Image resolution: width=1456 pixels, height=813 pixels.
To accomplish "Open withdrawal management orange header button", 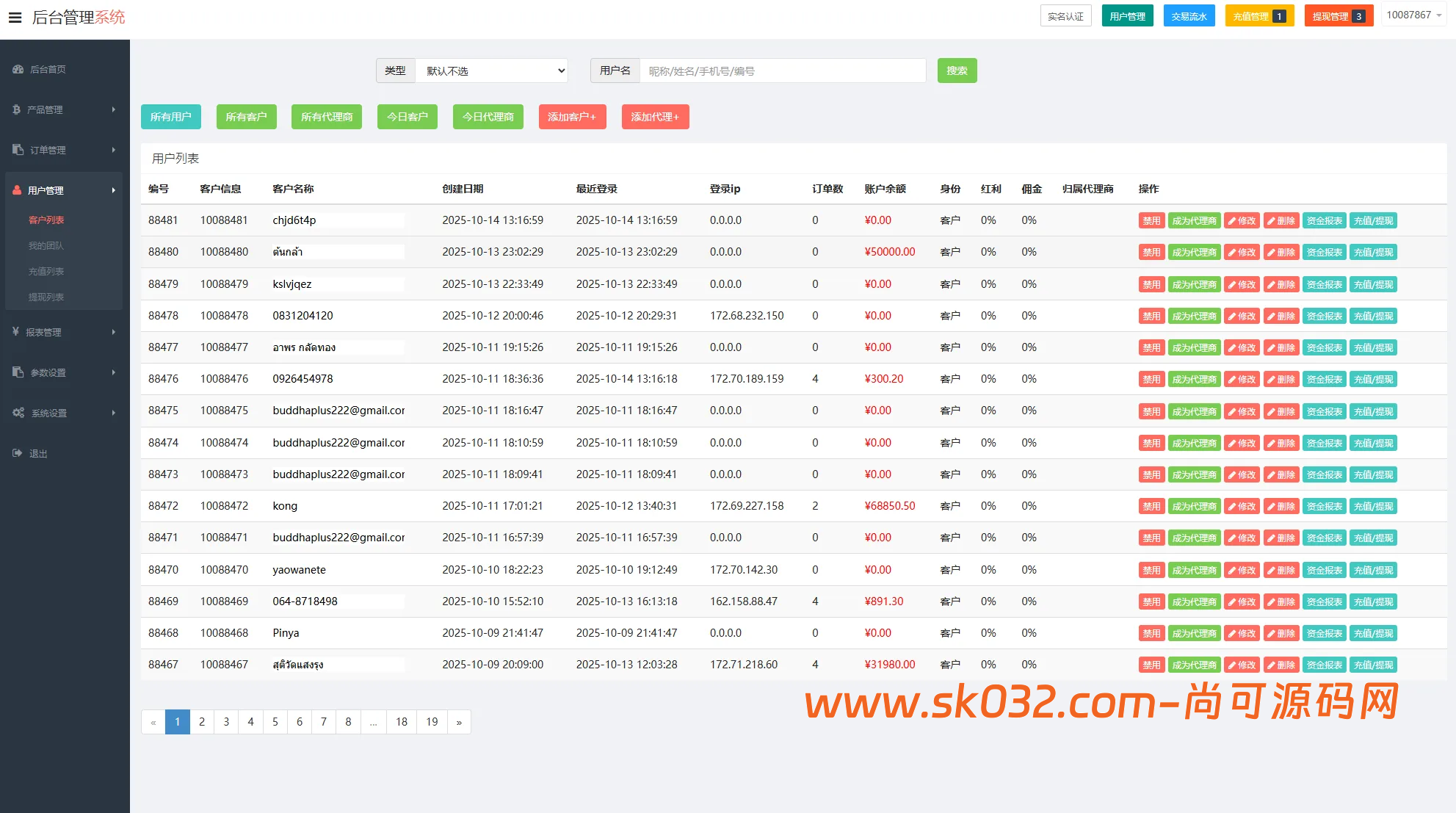I will click(x=1338, y=16).
